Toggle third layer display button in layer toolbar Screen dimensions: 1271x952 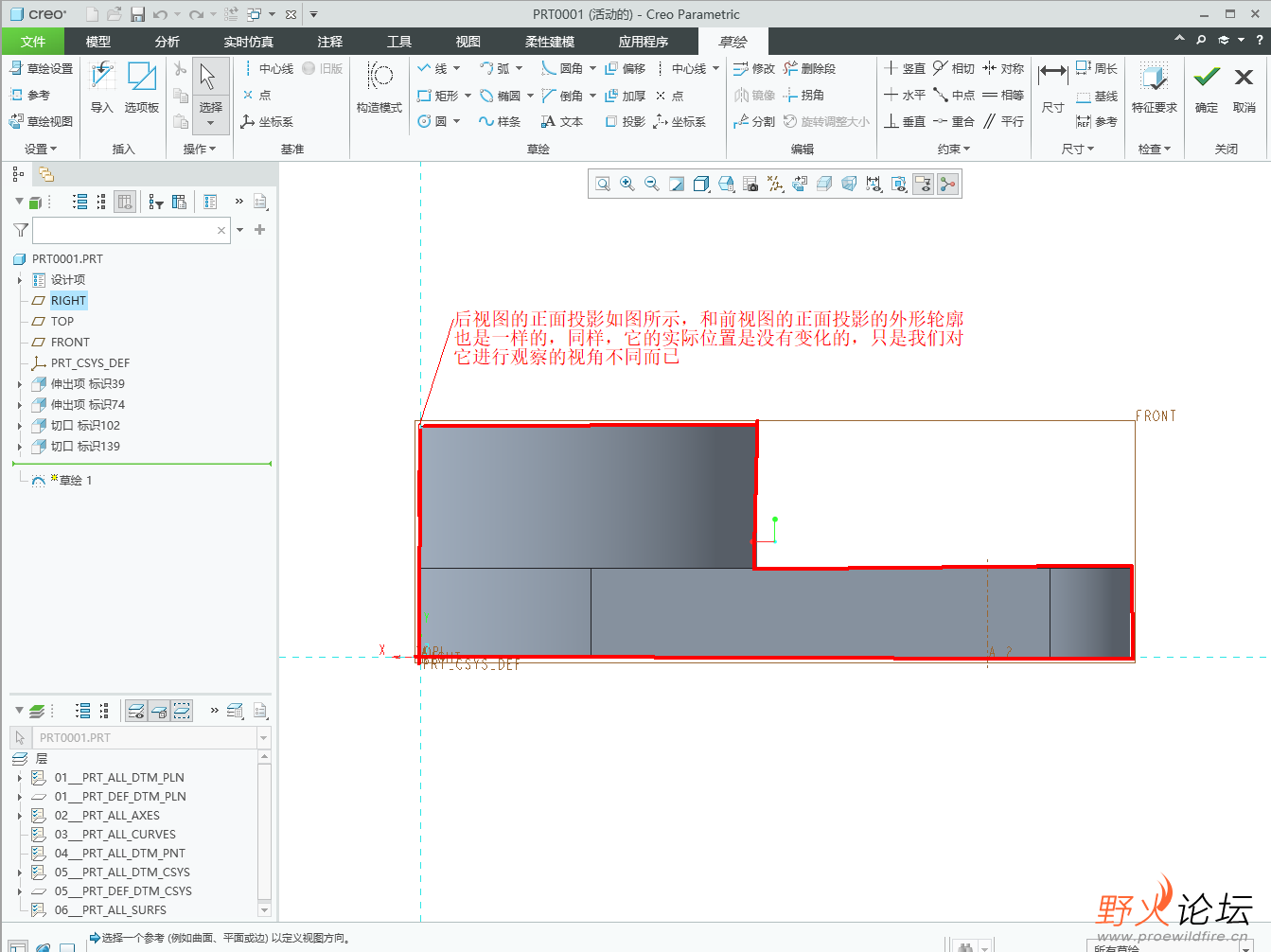coord(182,711)
